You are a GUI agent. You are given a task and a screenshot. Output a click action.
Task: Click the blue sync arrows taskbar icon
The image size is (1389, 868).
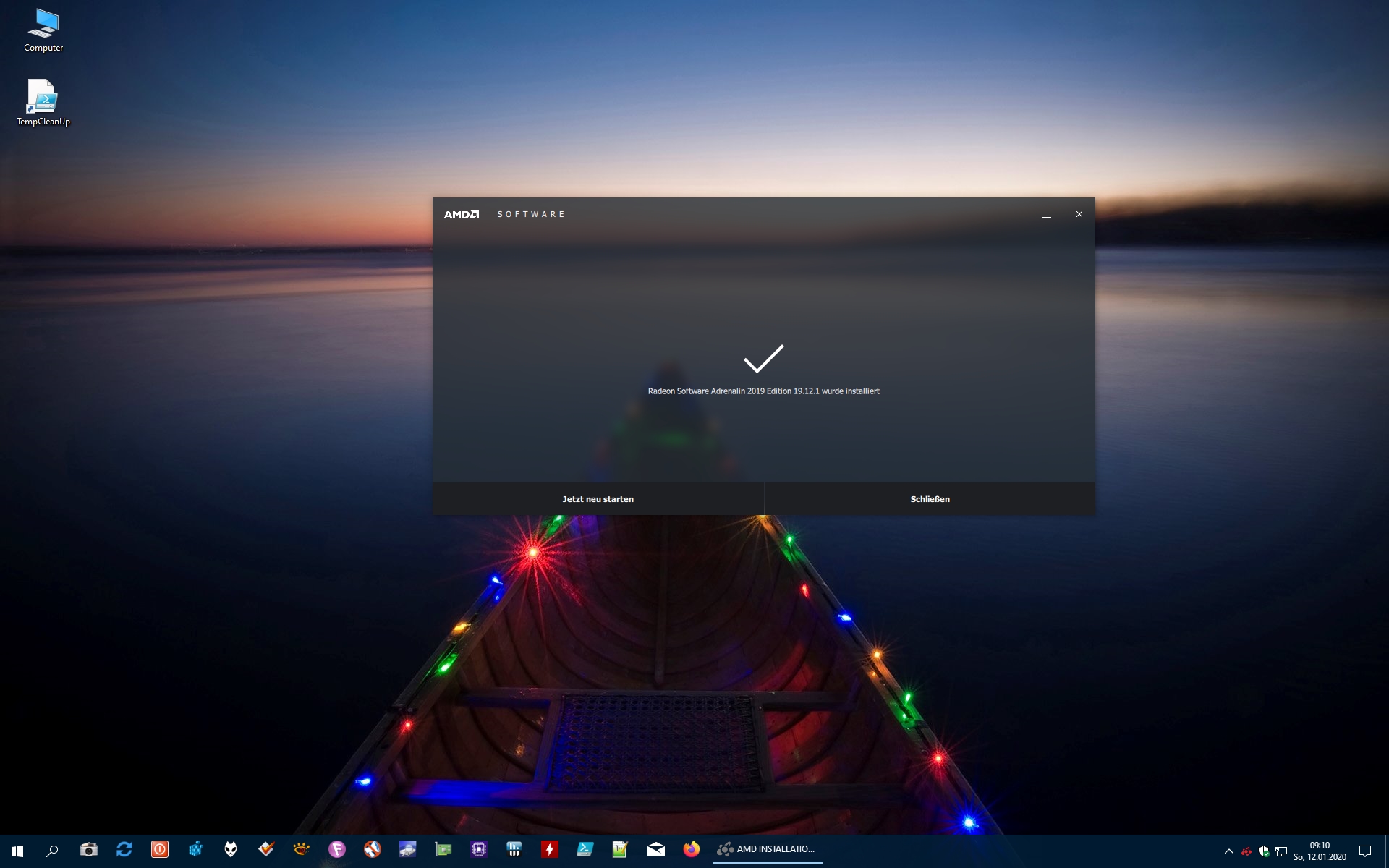click(x=124, y=850)
